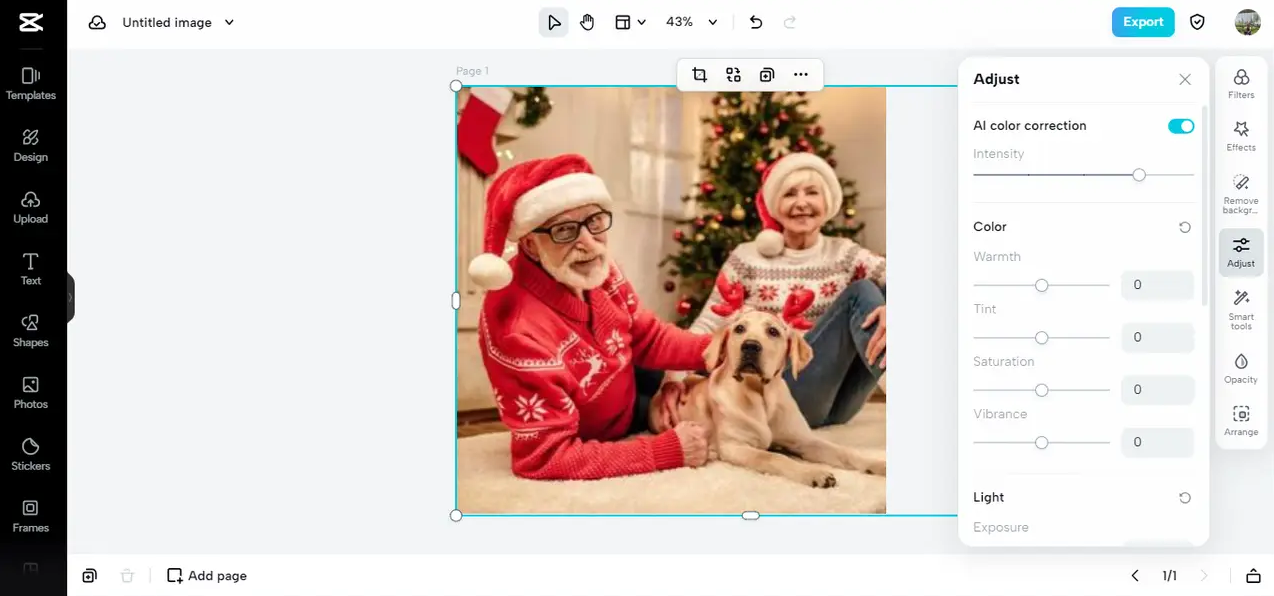The width and height of the screenshot is (1274, 596).
Task: Open the Upload panel
Action: click(31, 207)
